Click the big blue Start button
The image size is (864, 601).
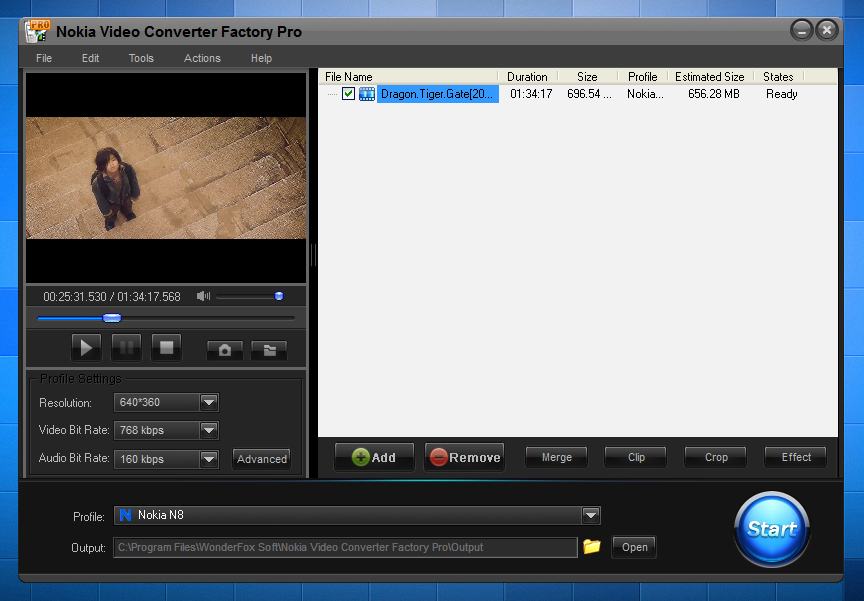[771, 529]
